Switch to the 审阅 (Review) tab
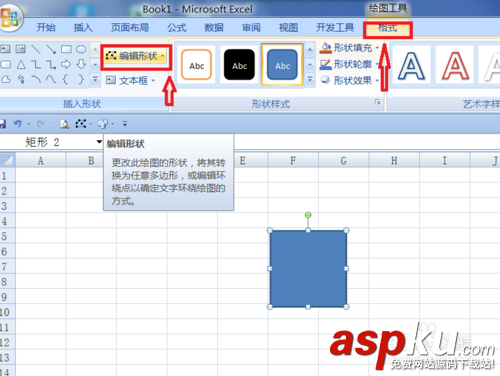Image resolution: width=500 pixels, height=376 pixels. pyautogui.click(x=251, y=27)
